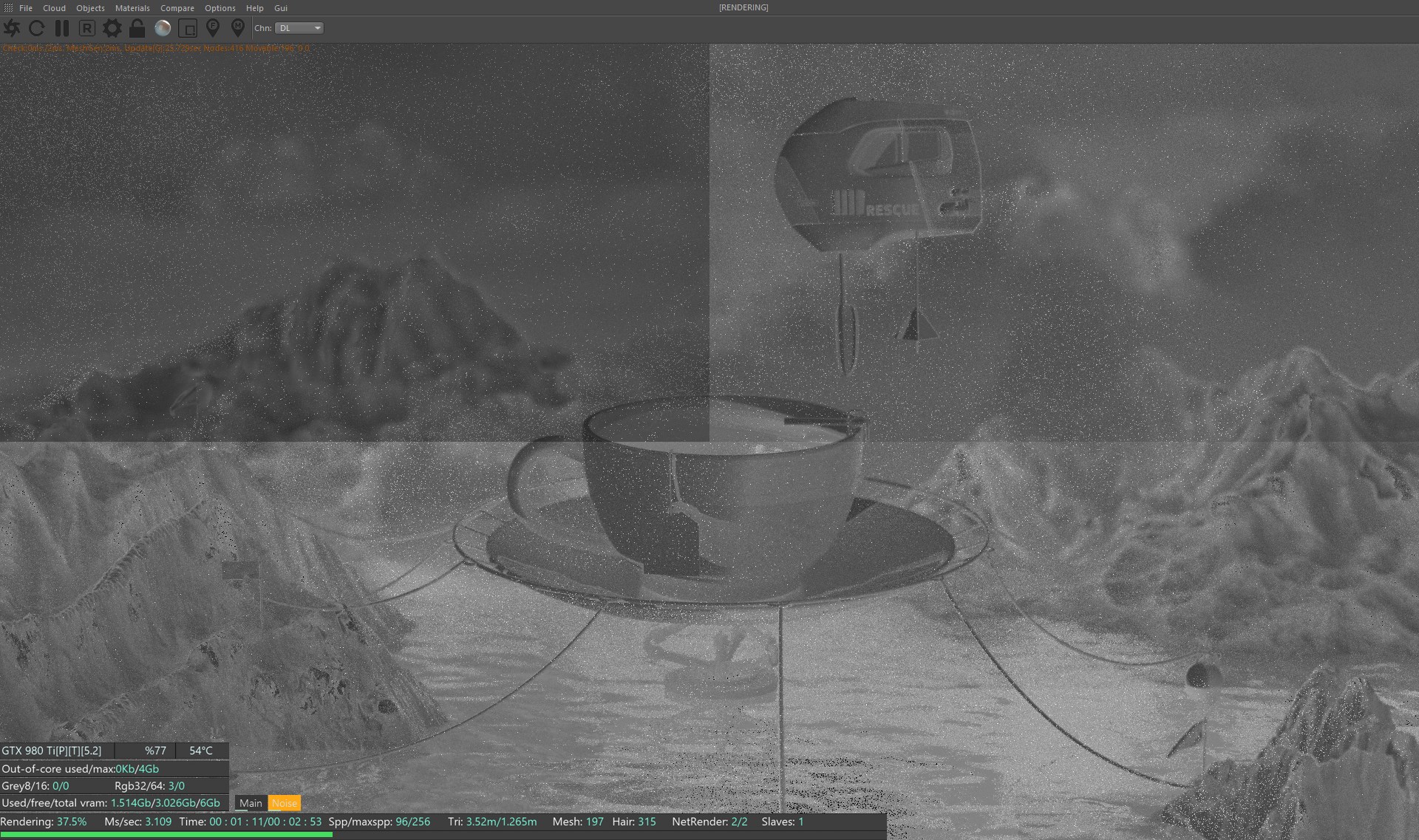Screen dimensions: 1419x840
Task: Pause the rendering
Action: coord(62,28)
